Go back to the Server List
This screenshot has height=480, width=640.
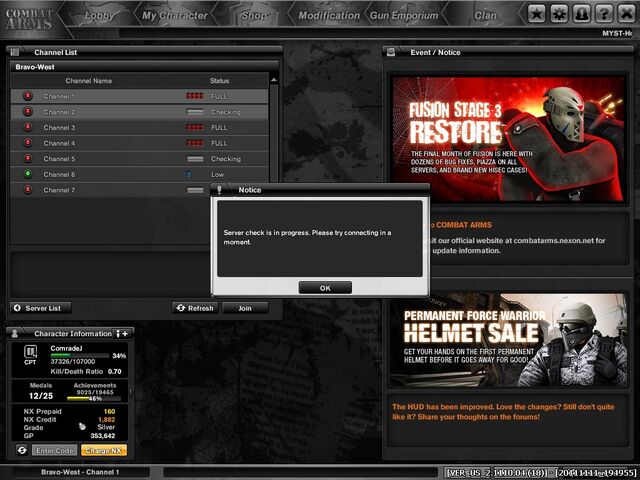40,308
